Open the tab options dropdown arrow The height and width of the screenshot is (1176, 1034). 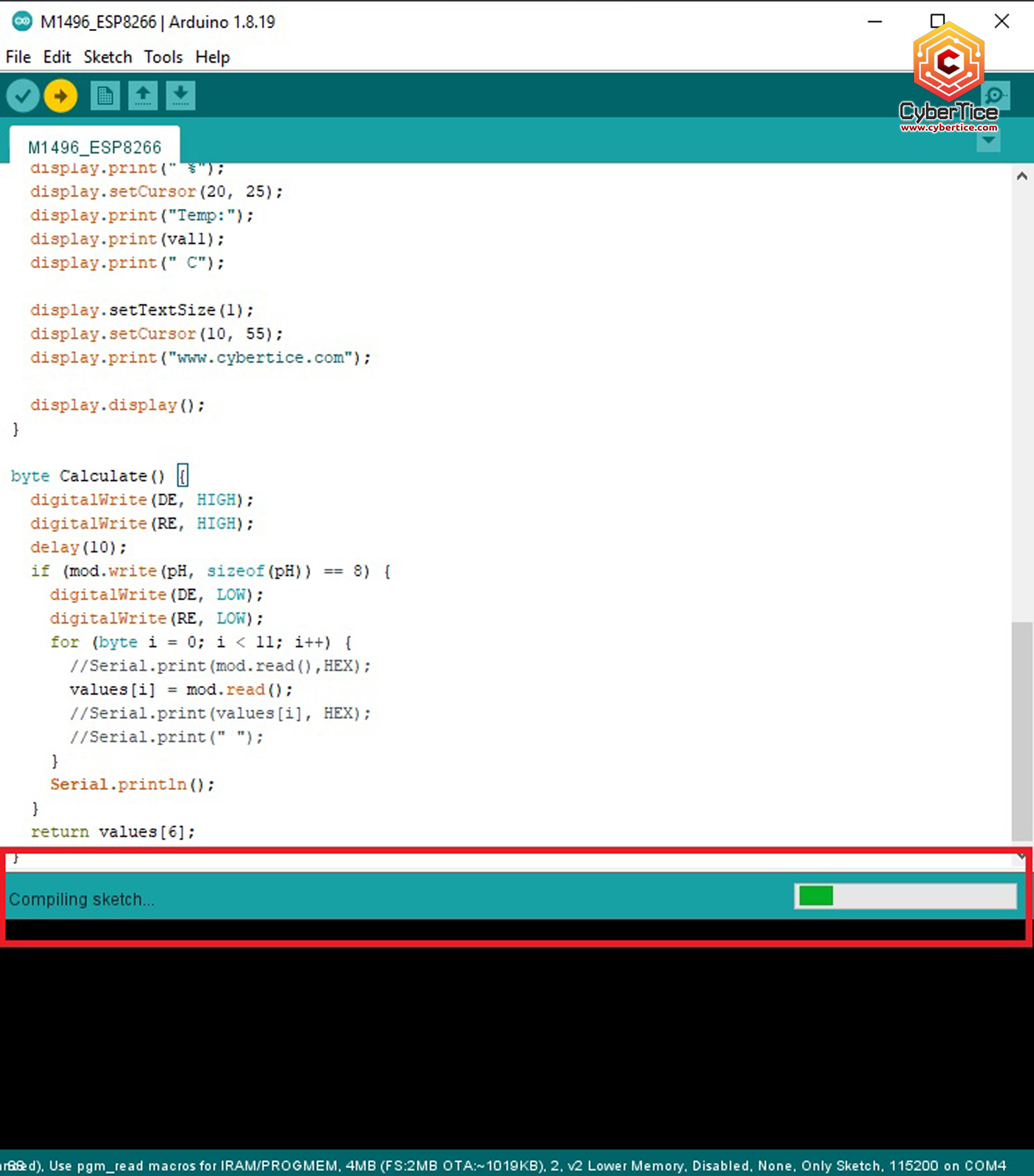point(989,141)
